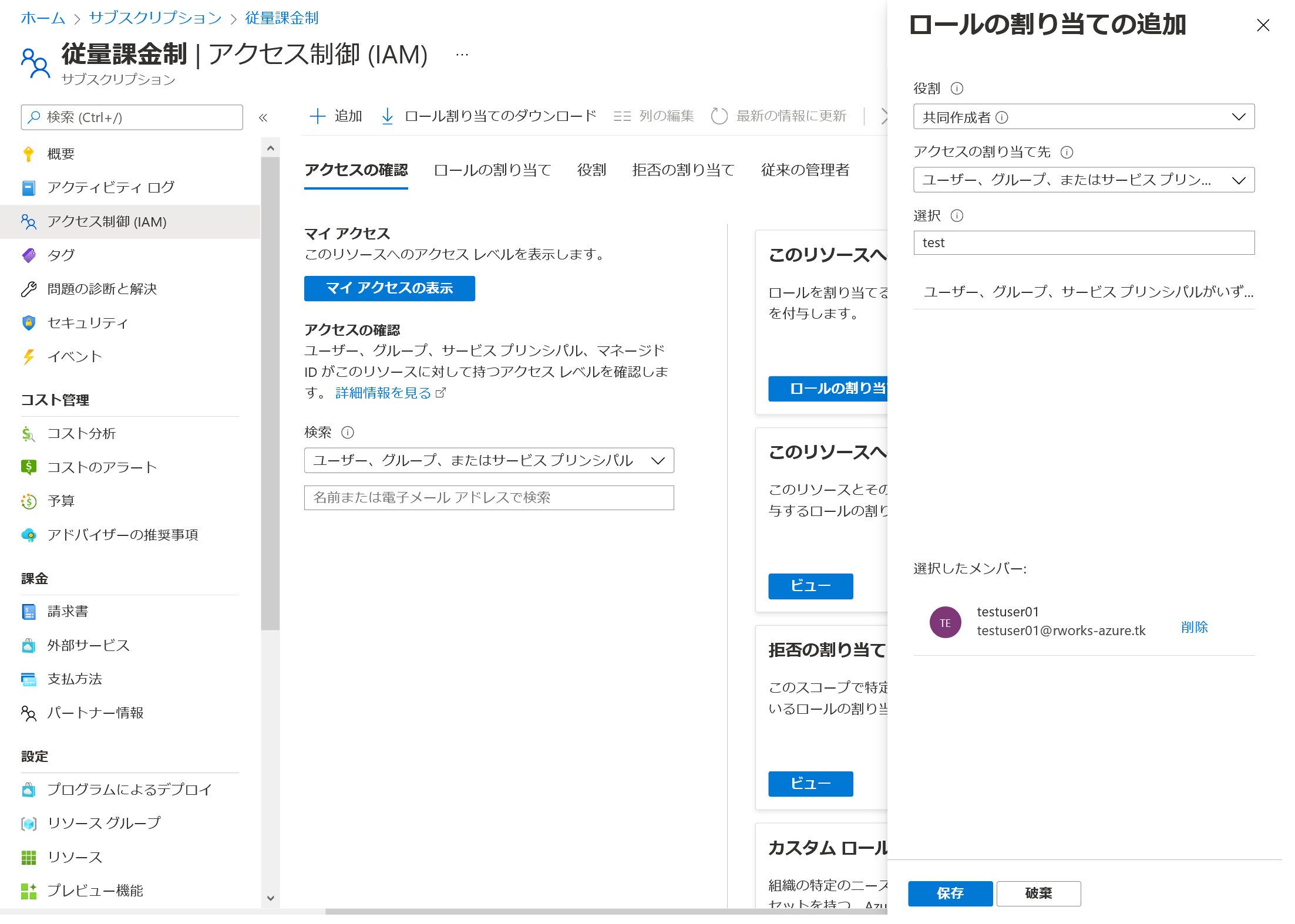
Task: Click the ロールの割り当て card button
Action: pyautogui.click(x=828, y=389)
